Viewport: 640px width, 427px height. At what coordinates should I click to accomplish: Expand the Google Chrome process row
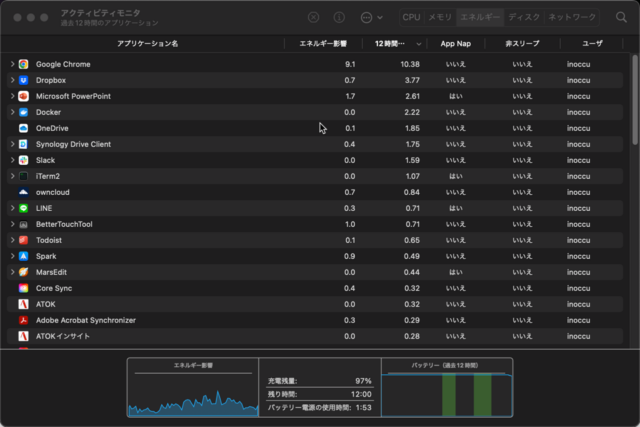(12, 64)
